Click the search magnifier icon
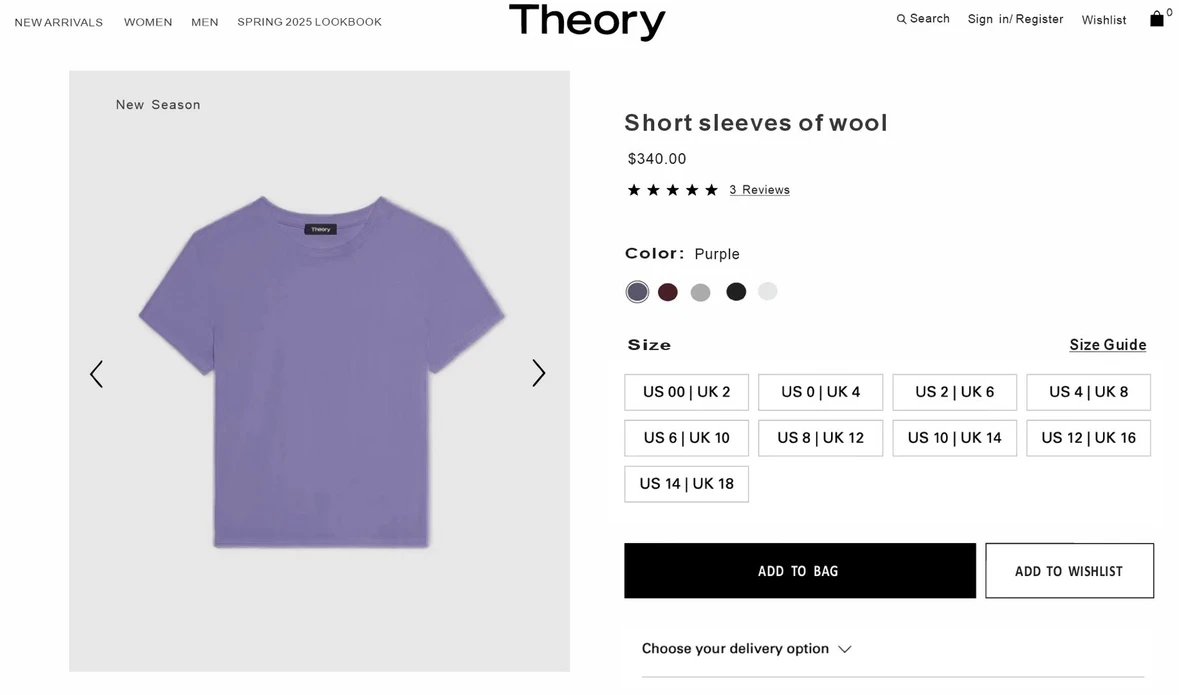The height and width of the screenshot is (695, 1179). tap(901, 19)
